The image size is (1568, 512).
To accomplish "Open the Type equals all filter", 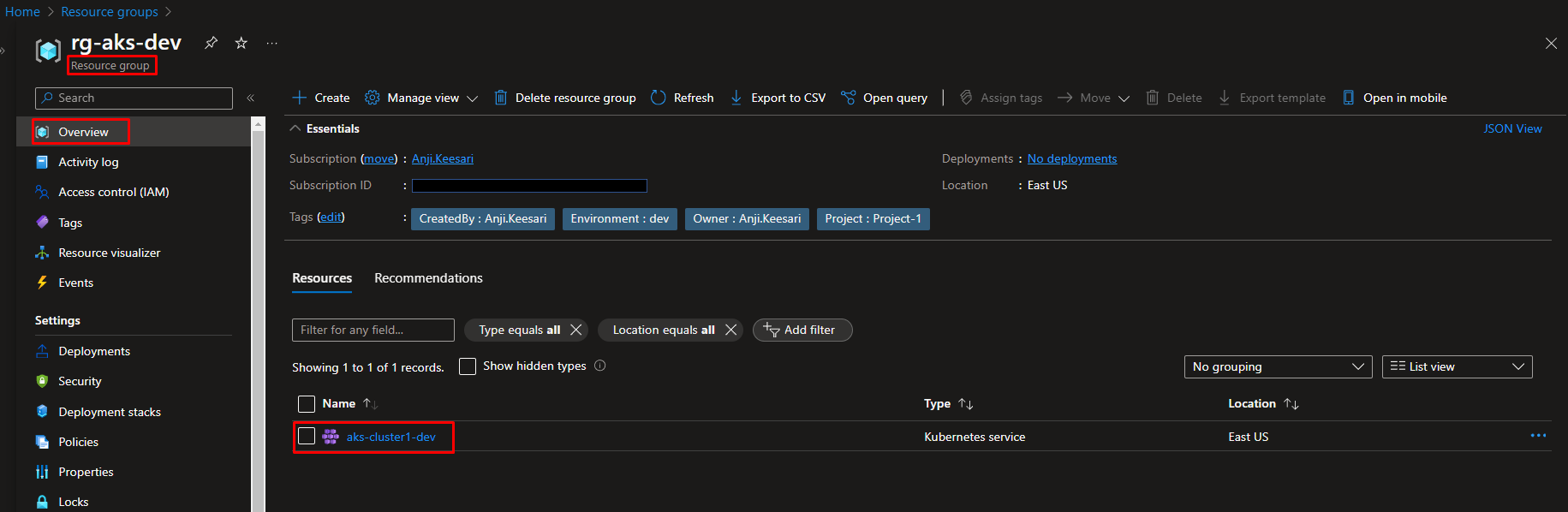I will 519,330.
